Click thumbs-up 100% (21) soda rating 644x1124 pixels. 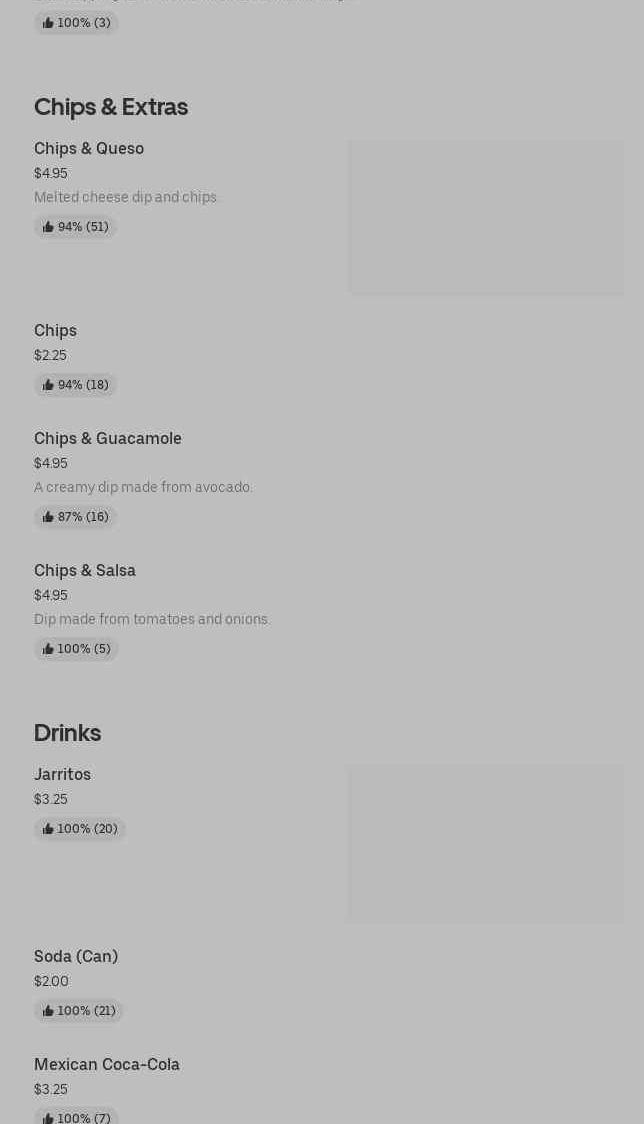(79, 1011)
